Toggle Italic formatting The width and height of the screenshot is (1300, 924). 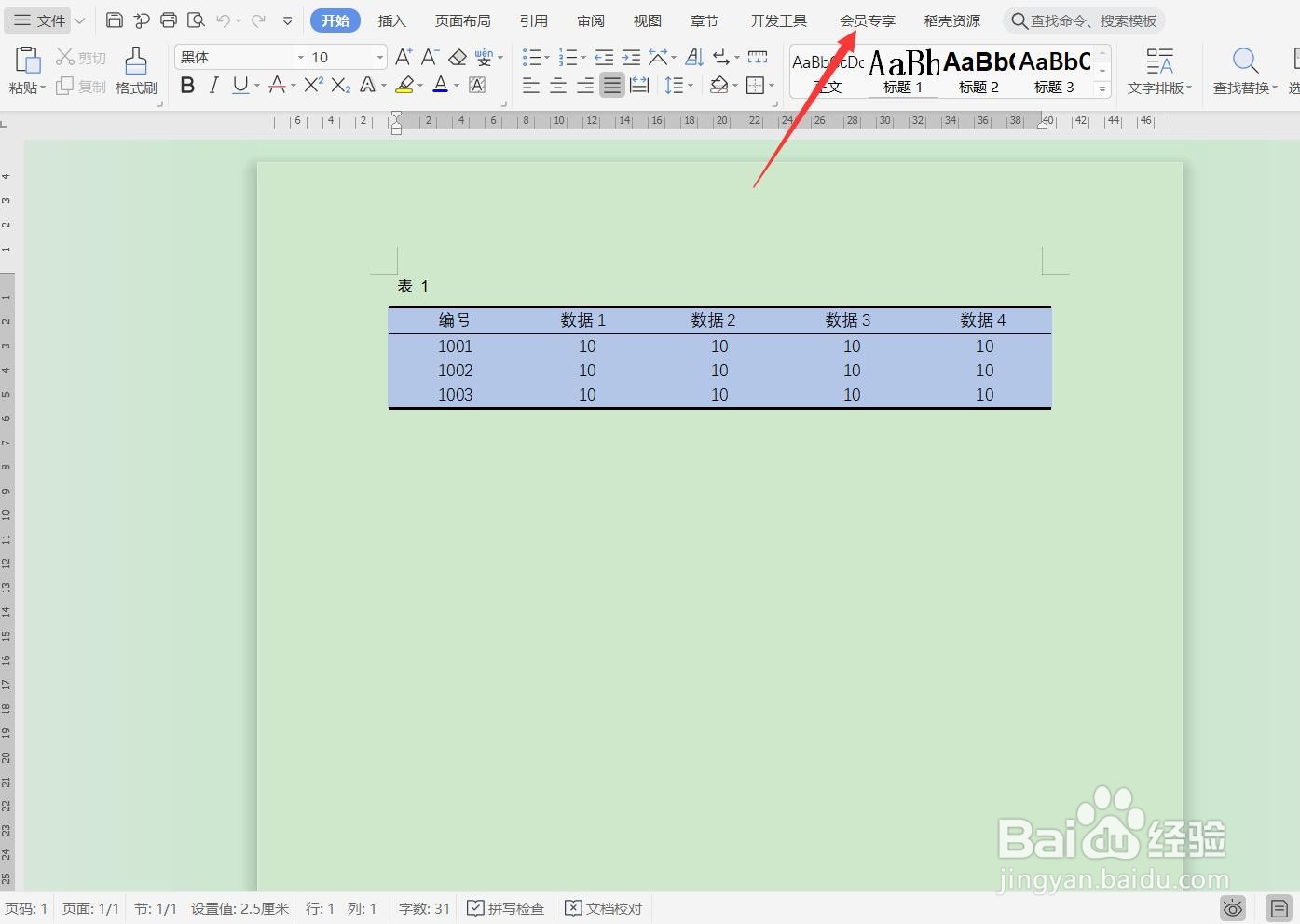pyautogui.click(x=213, y=86)
